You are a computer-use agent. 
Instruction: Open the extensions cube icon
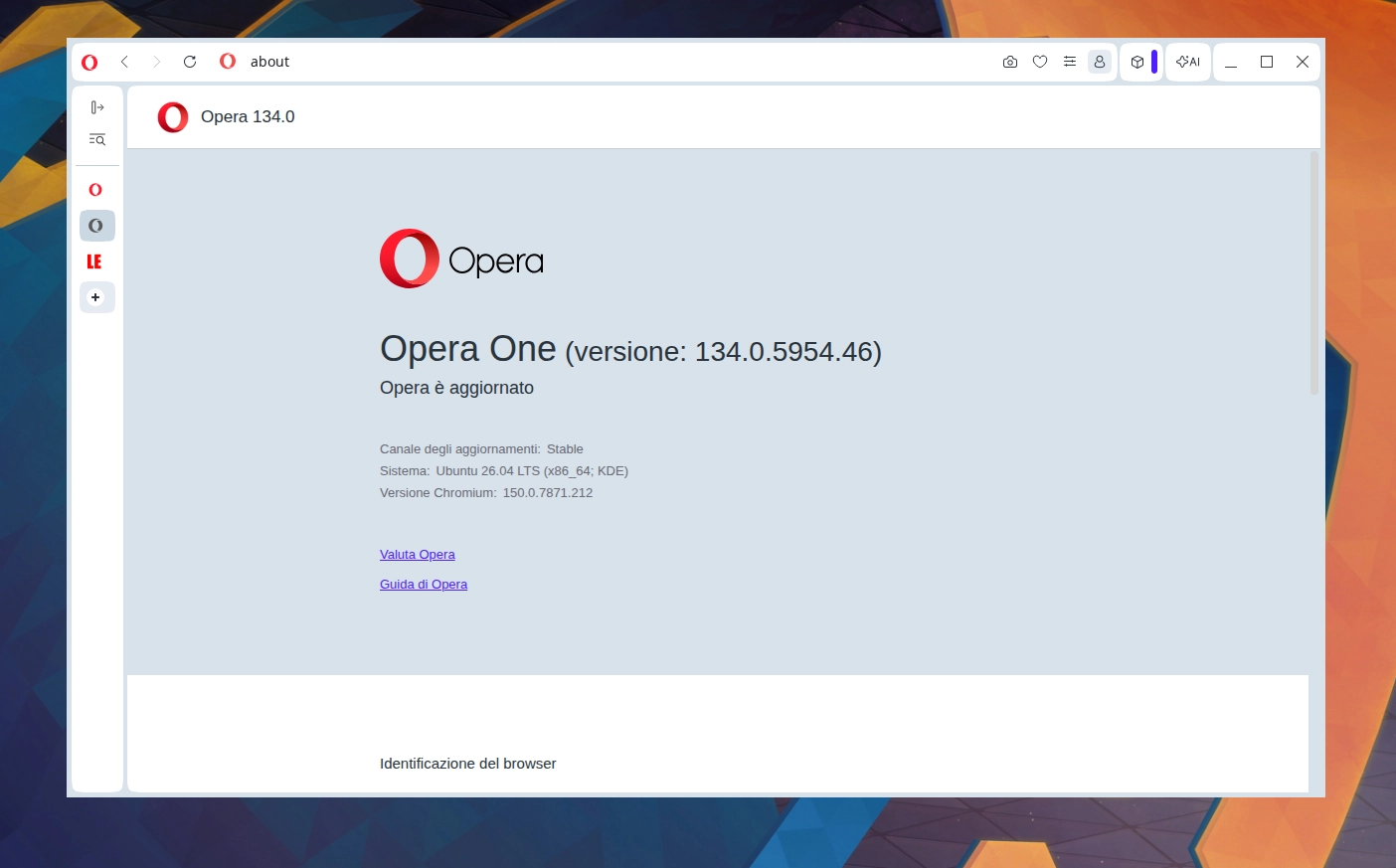pos(1137,62)
